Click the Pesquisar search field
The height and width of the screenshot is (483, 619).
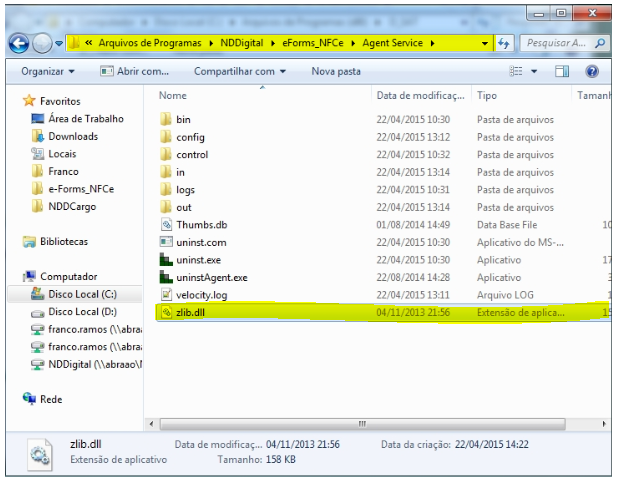click(x=560, y=44)
